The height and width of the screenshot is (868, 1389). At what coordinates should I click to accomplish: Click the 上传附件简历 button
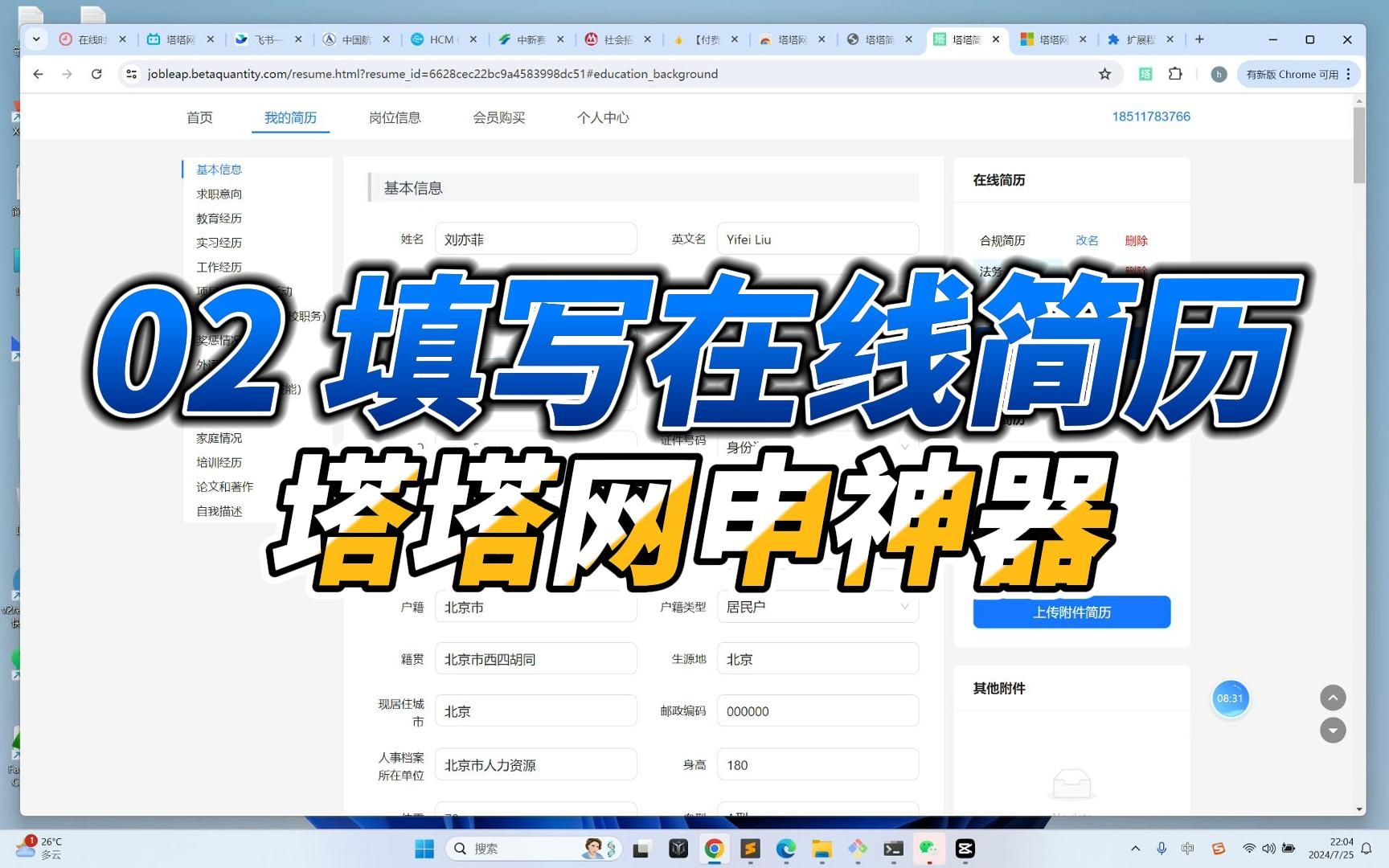pyautogui.click(x=1071, y=612)
